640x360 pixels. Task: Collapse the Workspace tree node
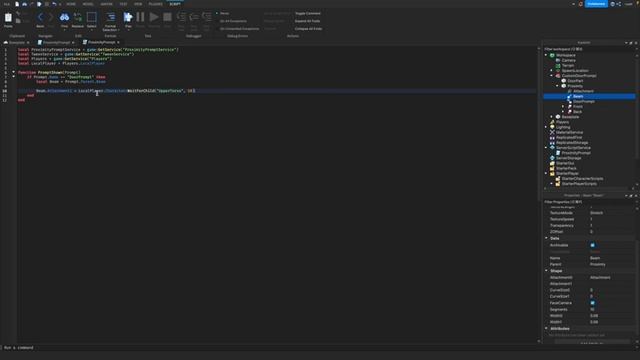click(x=546, y=55)
